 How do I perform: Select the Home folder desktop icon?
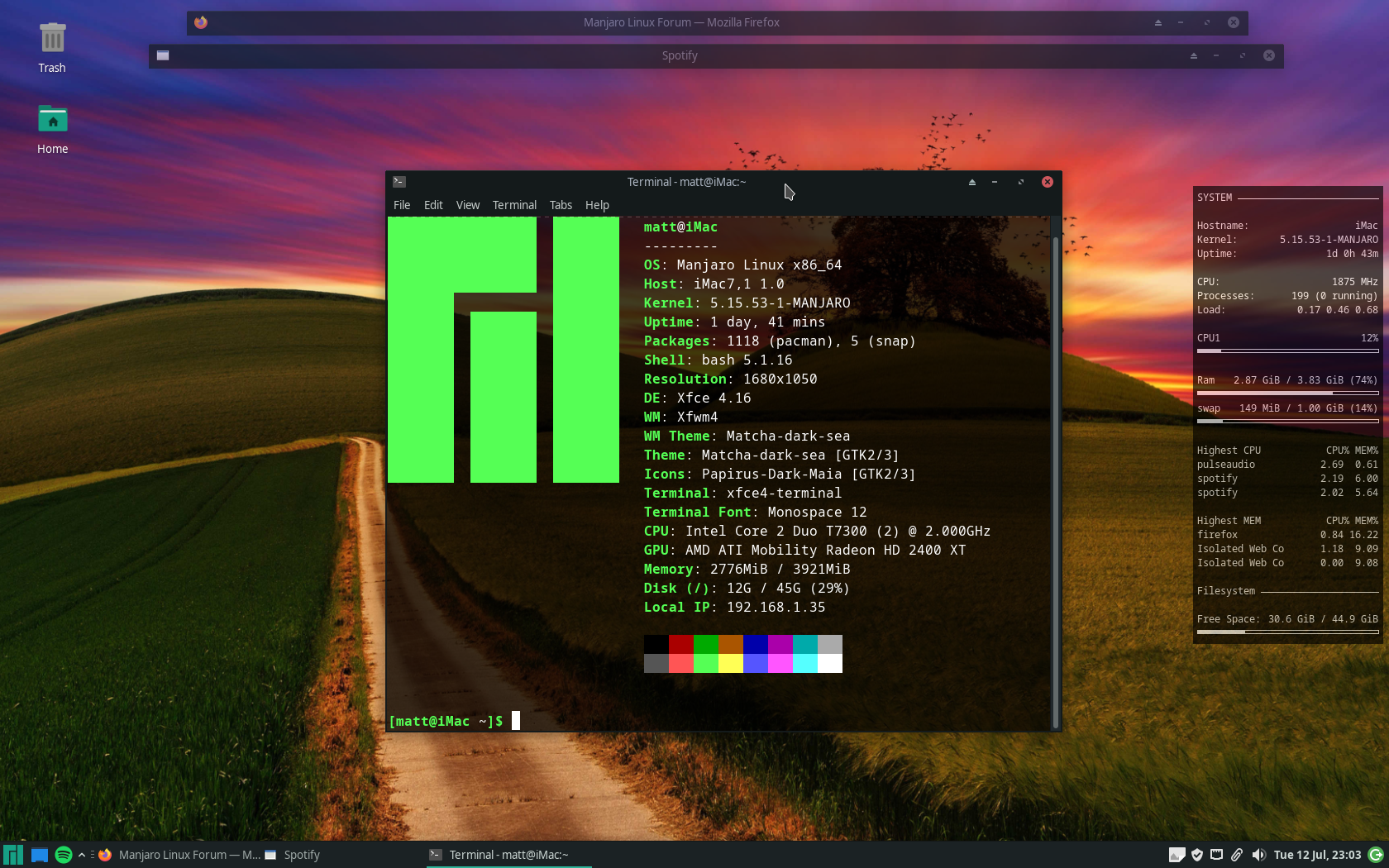[52, 129]
